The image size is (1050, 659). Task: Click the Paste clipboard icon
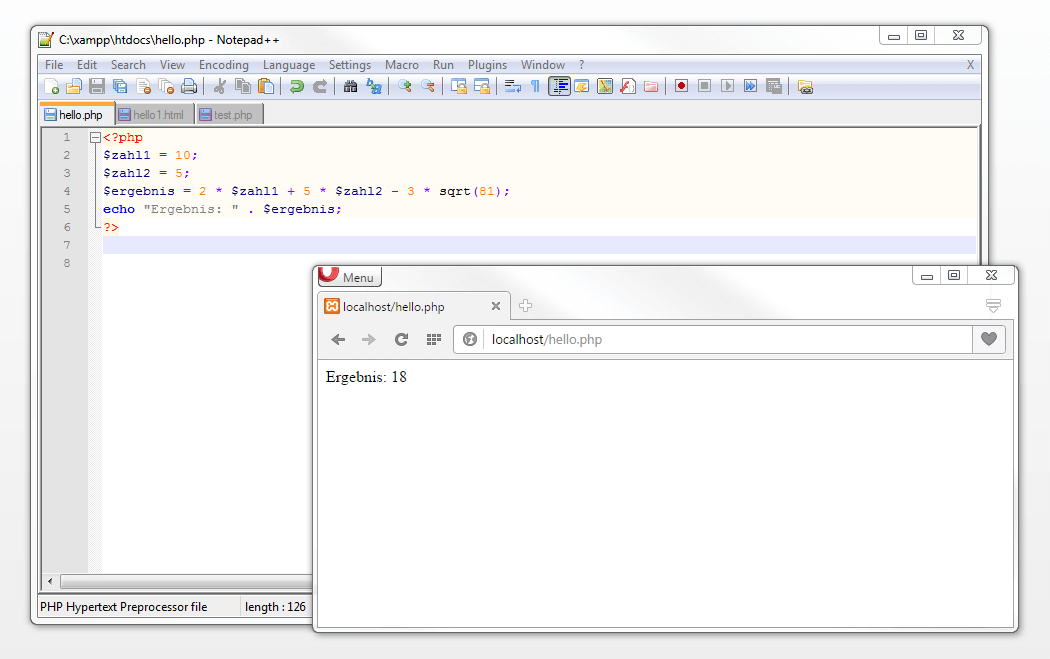coord(266,86)
